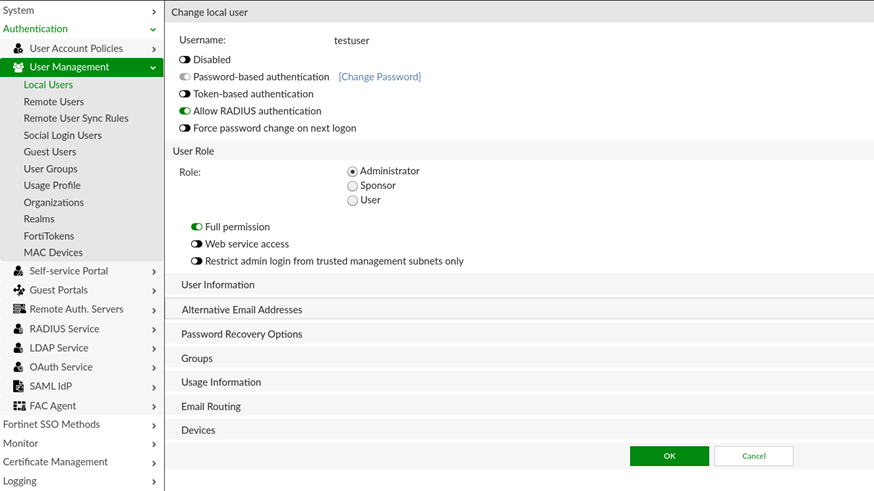
Task: Enable Token-based authentication toggle
Action: click(x=185, y=94)
